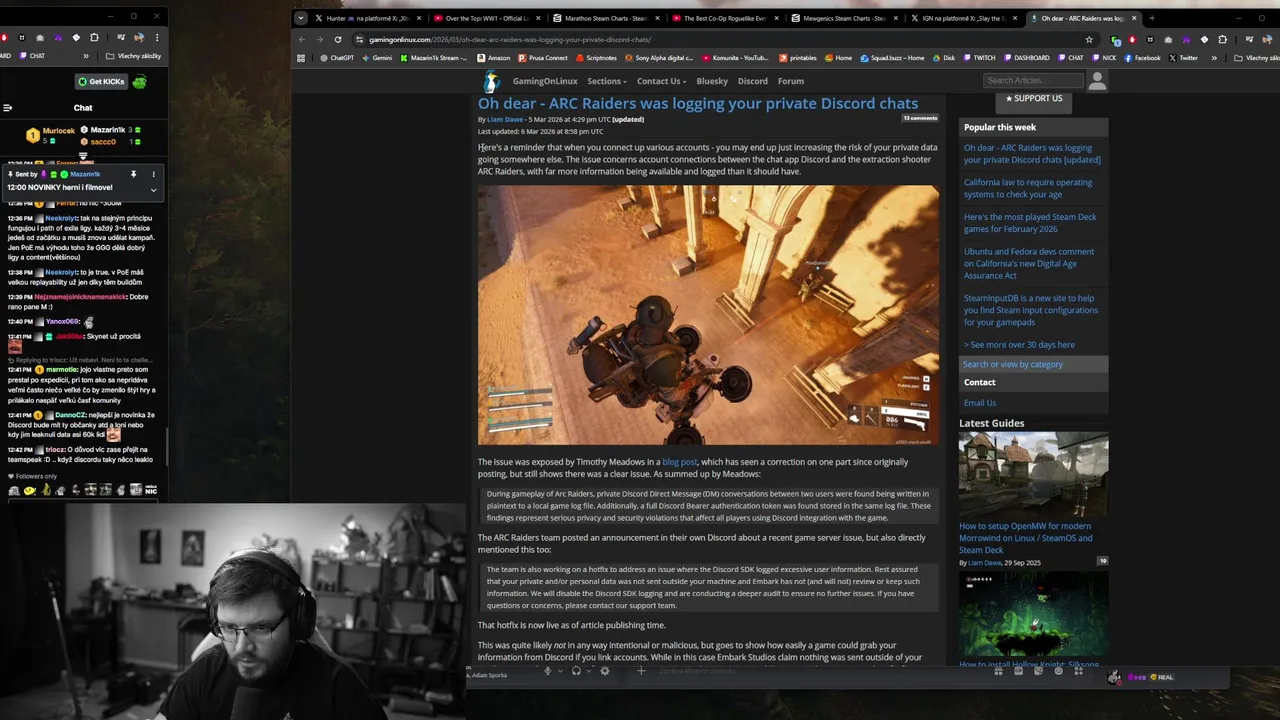Show more bookmarks in chat window
Screen dimensions: 1280x720
click(x=85, y=56)
